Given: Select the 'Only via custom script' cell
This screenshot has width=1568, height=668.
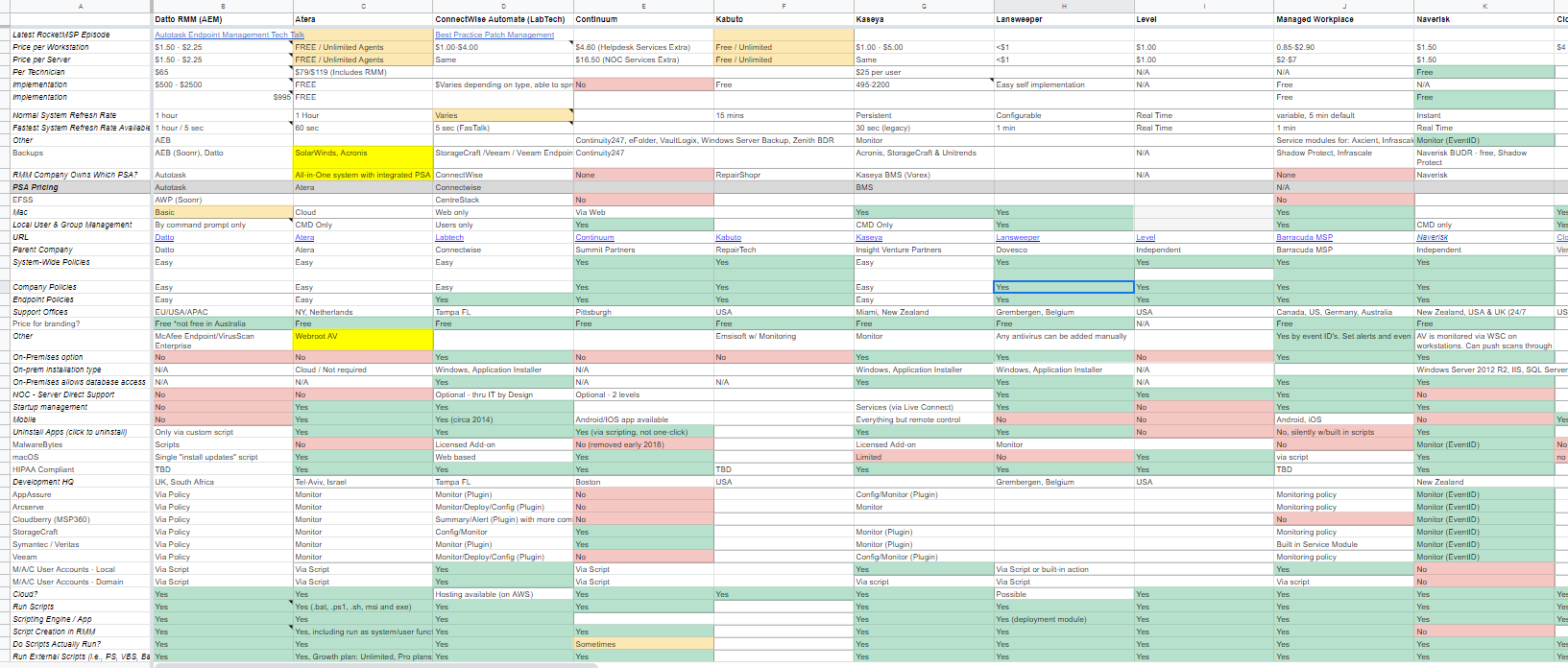Looking at the screenshot, I should pos(223,432).
